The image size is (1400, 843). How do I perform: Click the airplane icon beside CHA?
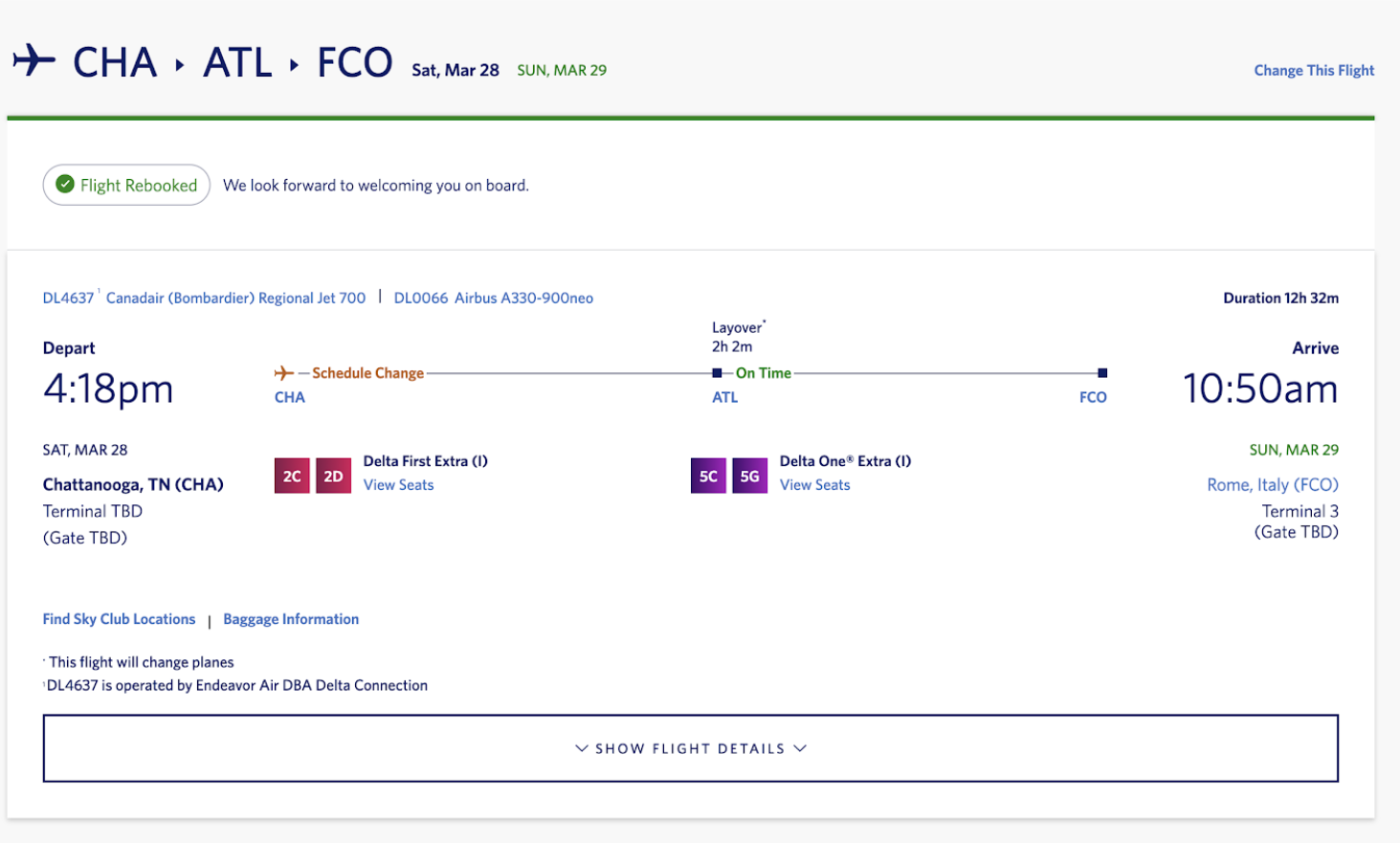34,60
